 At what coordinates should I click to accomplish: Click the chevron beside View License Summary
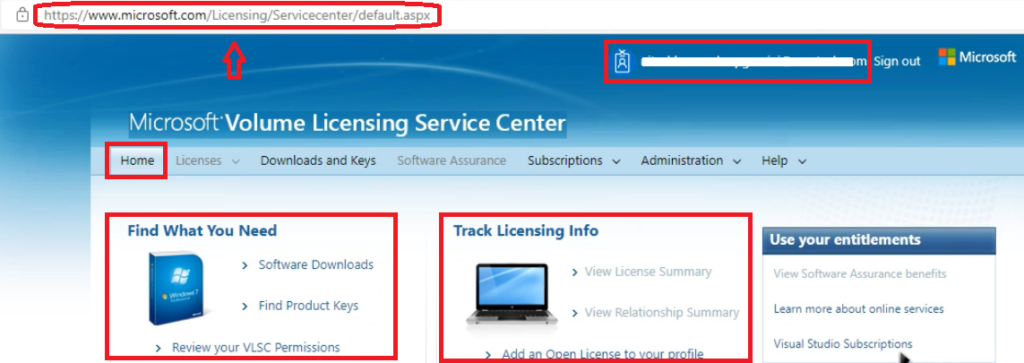[574, 272]
